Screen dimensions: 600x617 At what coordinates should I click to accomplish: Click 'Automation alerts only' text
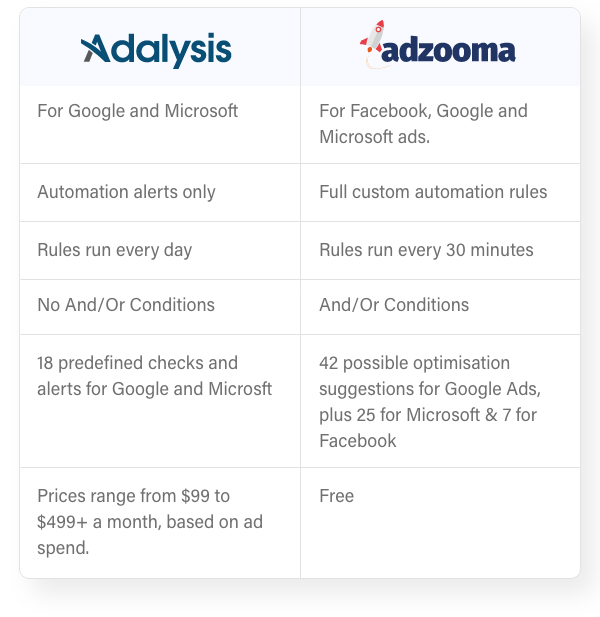[126, 192]
